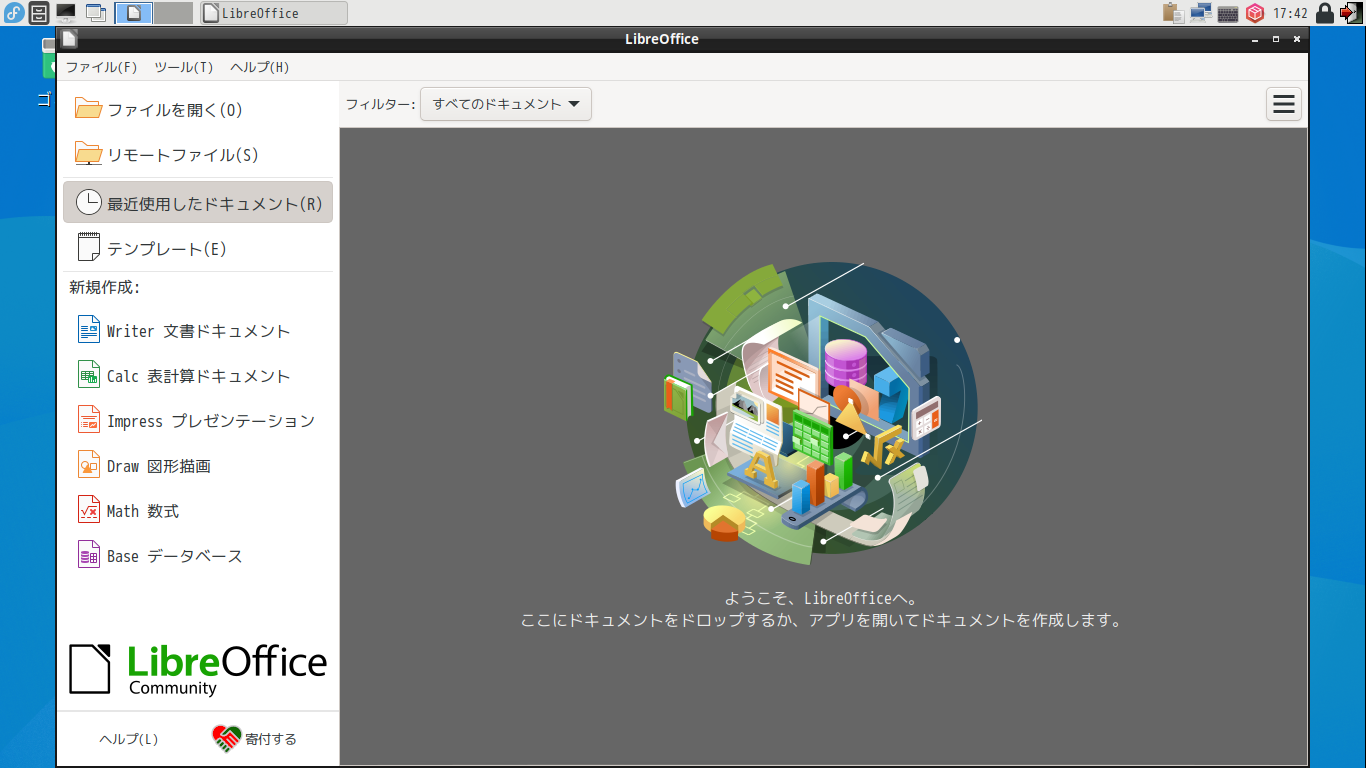Expand the すべてのドキュメント filter dropdown

[x=506, y=104]
